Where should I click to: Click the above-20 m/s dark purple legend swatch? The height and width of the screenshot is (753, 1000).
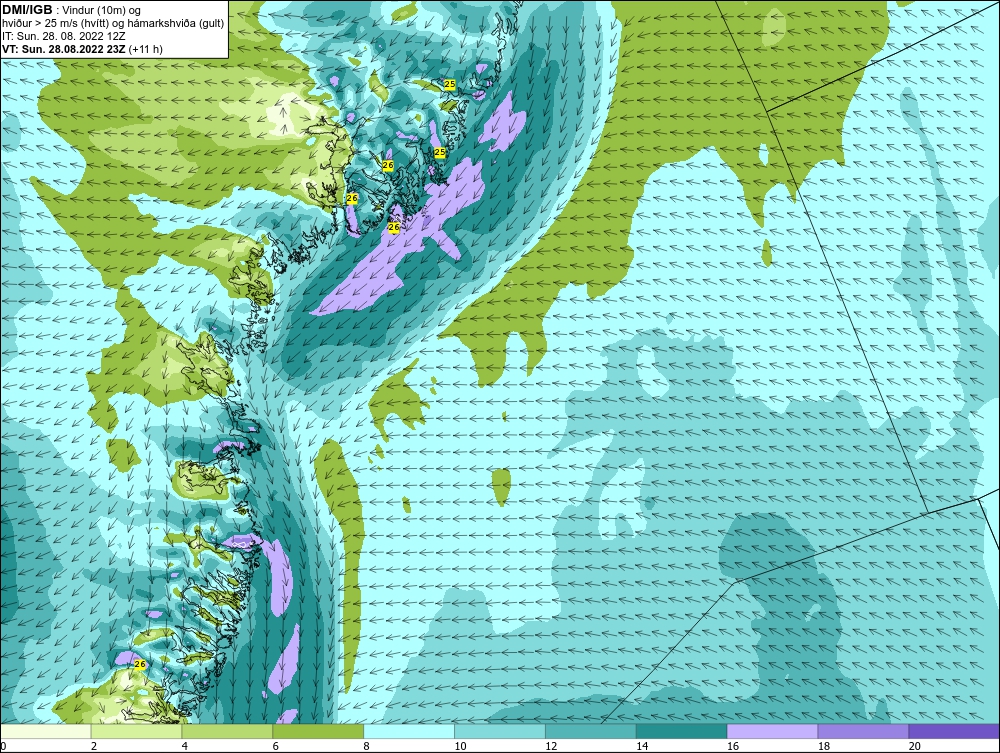coord(954,731)
